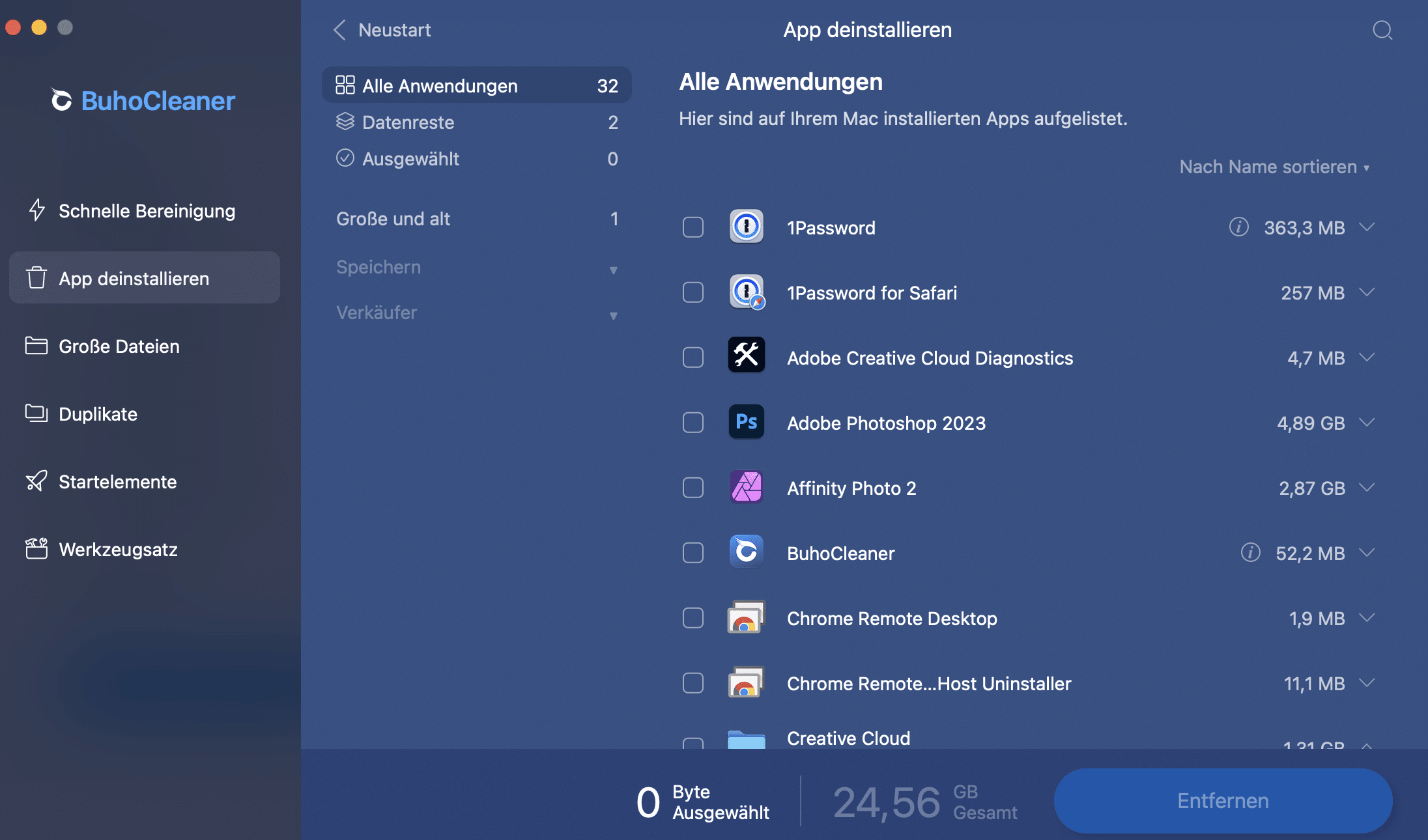Open Werkzeugsatz section
This screenshot has height=840, width=1428.
point(145,549)
